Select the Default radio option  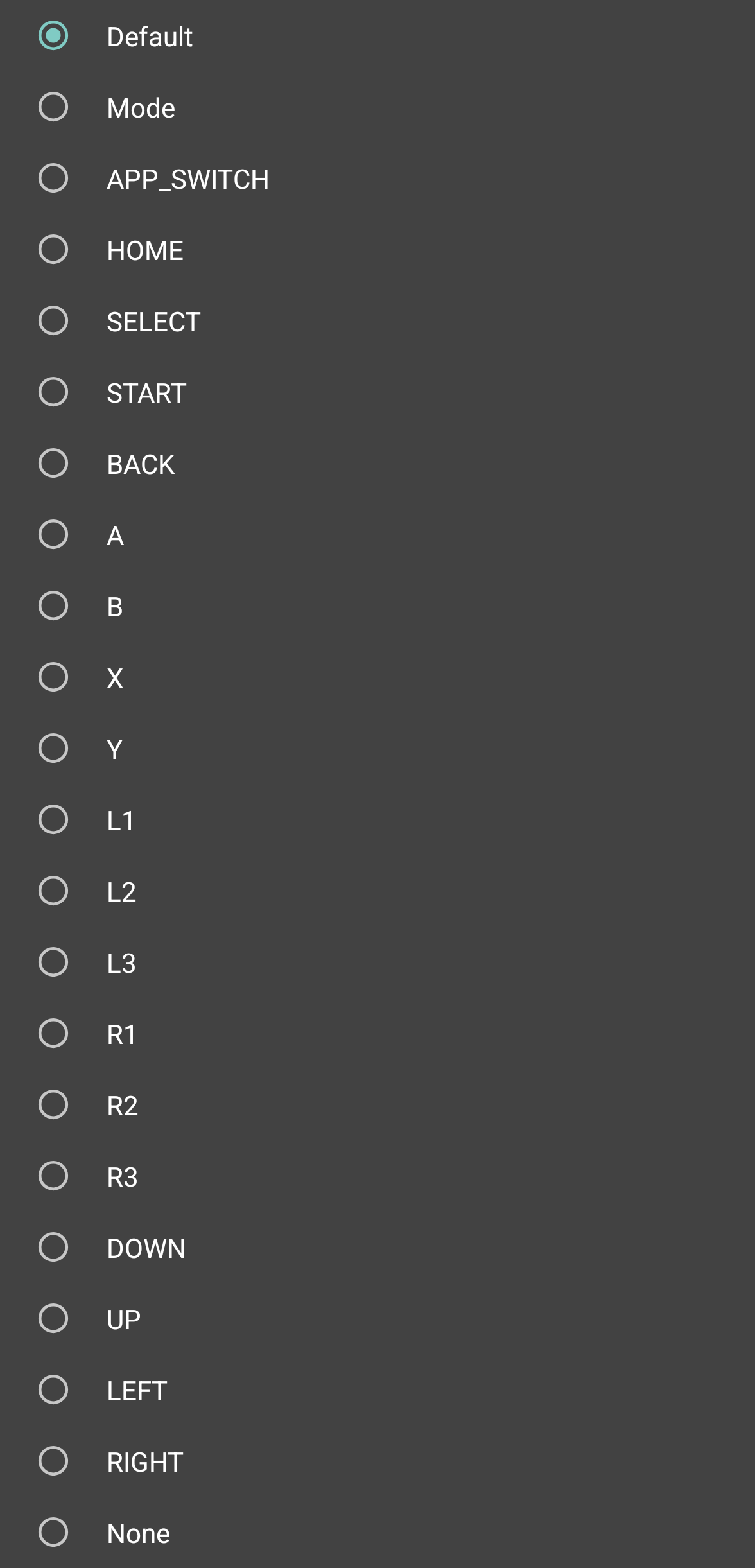click(53, 36)
